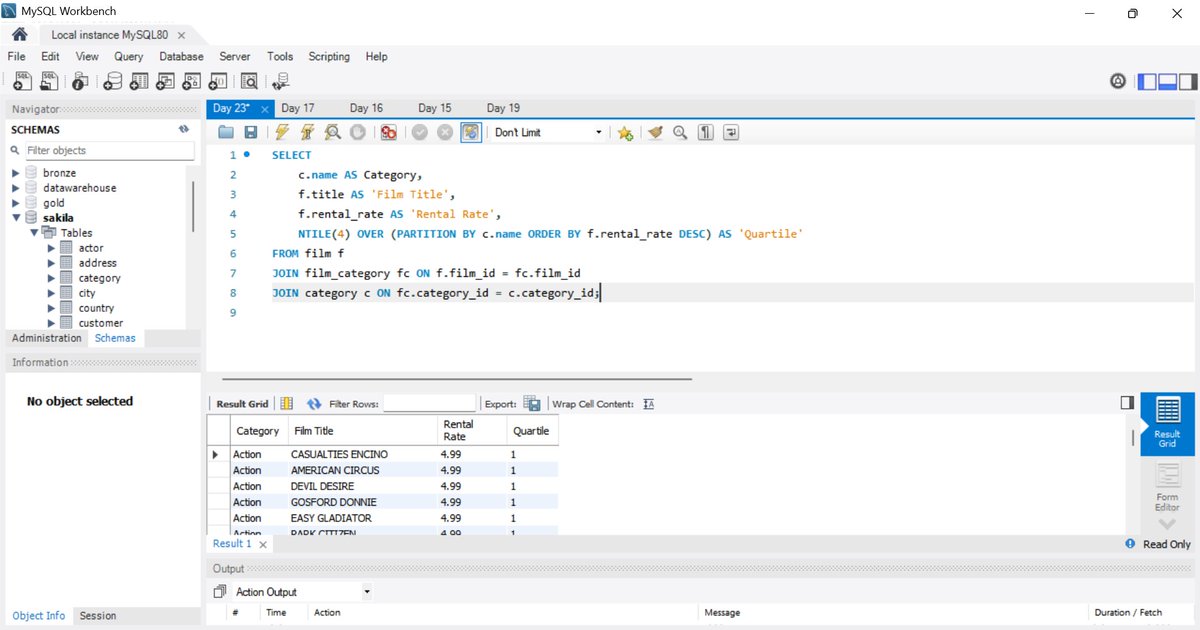1200x630 pixels.
Task: Switch to the Administration tab
Action: click(47, 338)
